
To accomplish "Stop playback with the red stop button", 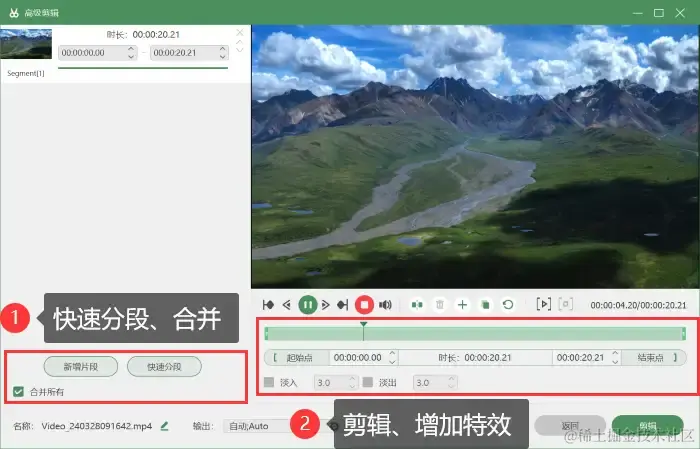I will coord(364,305).
